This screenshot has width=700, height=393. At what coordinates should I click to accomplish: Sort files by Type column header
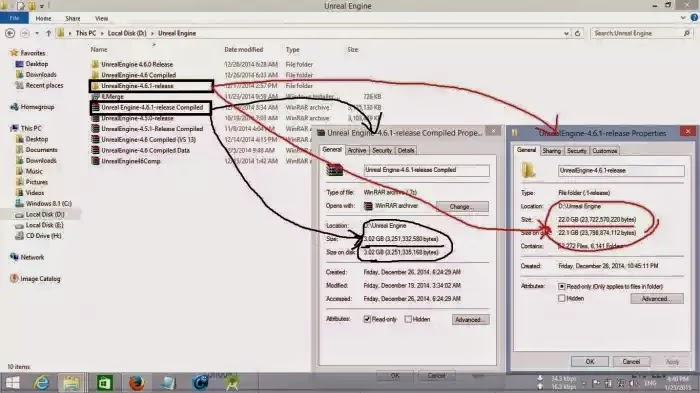pyautogui.click(x=292, y=50)
